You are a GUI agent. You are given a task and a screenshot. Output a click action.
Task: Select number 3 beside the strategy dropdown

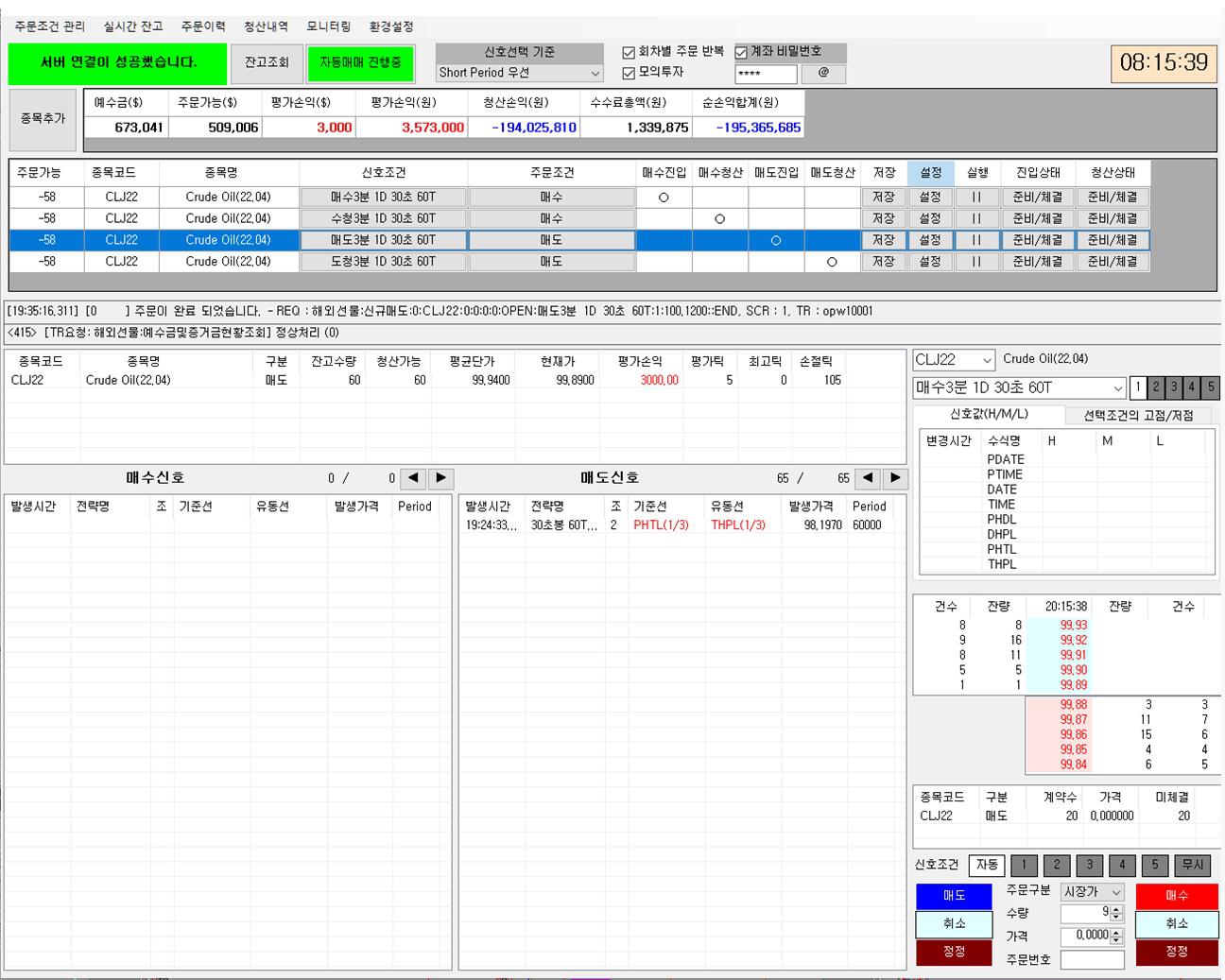(1174, 387)
